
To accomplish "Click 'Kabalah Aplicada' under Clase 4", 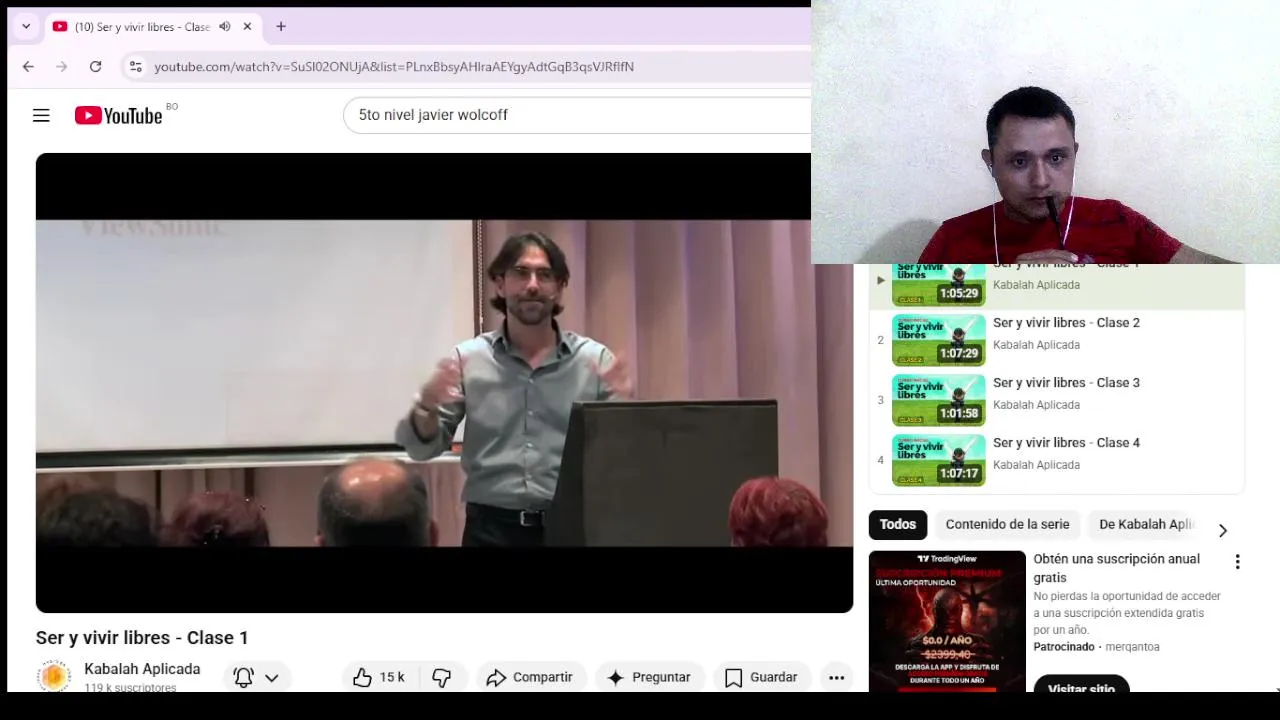I will tap(1036, 465).
